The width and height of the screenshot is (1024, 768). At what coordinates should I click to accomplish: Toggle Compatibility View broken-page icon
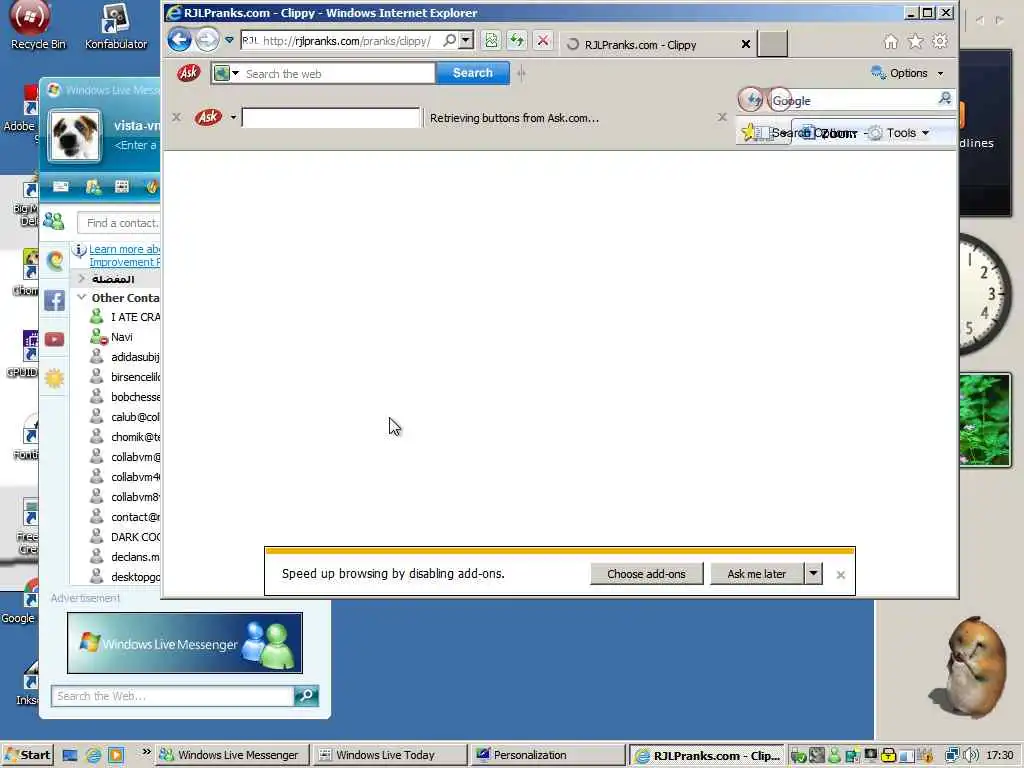coord(491,40)
